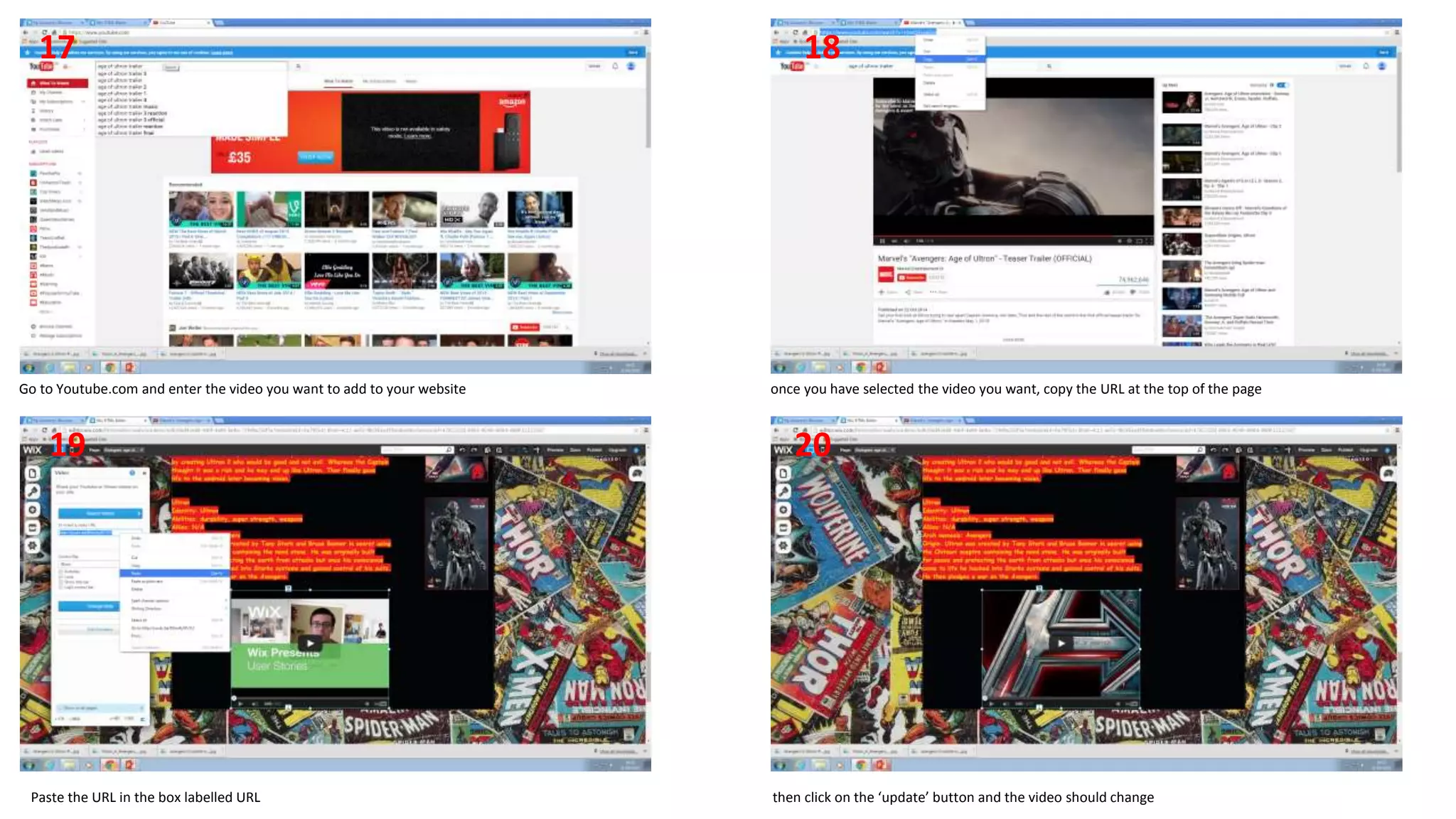The image size is (1456, 819).
Task: Open first Up next video thumbnail
Action: click(x=1182, y=102)
